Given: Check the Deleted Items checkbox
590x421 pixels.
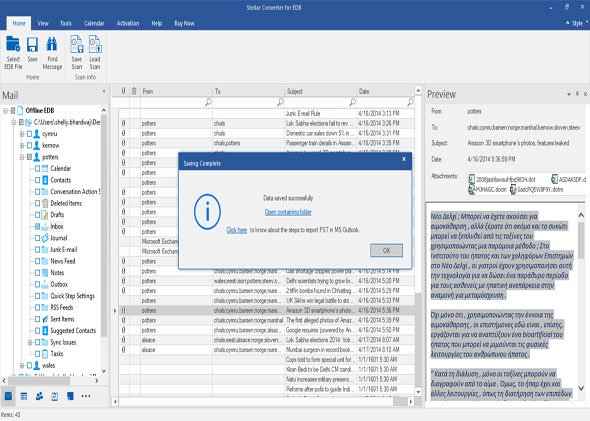Looking at the screenshot, I should [37, 203].
